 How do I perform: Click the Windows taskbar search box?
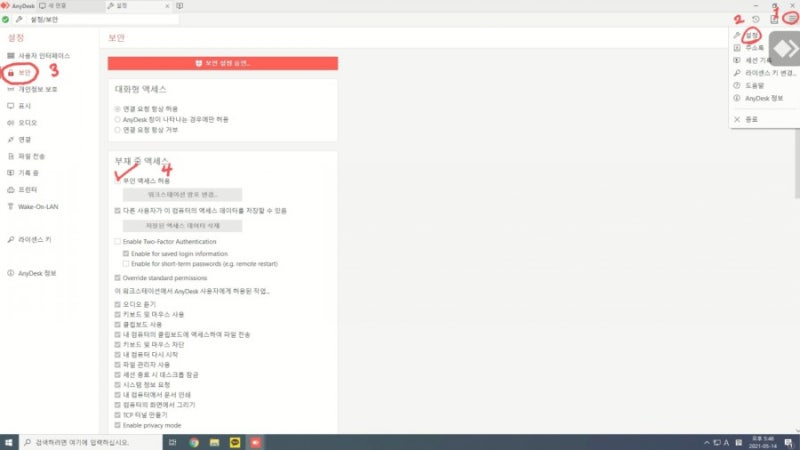coord(91,442)
